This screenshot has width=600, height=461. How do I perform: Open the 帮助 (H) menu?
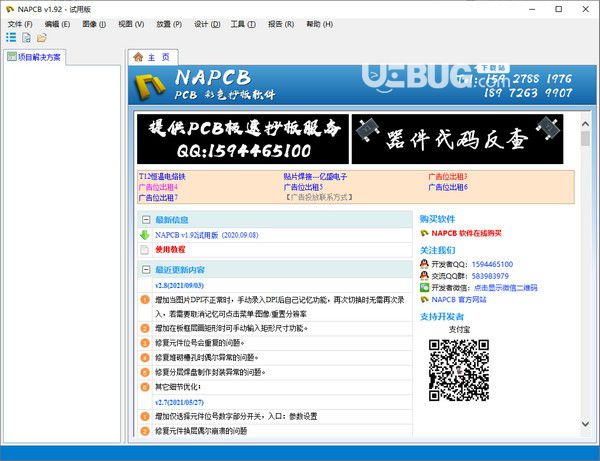click(x=320, y=24)
